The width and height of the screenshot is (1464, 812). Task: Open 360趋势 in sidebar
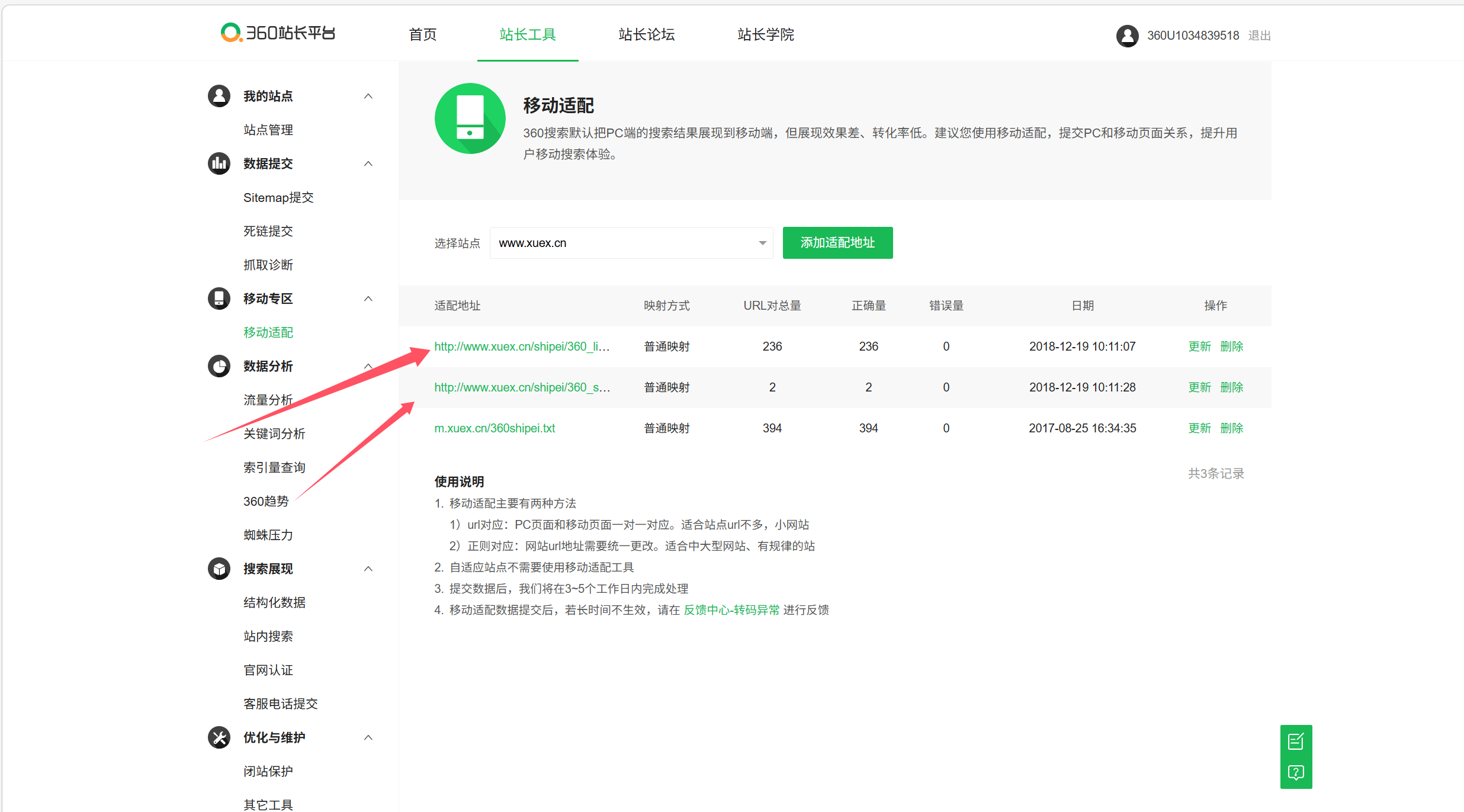[266, 501]
